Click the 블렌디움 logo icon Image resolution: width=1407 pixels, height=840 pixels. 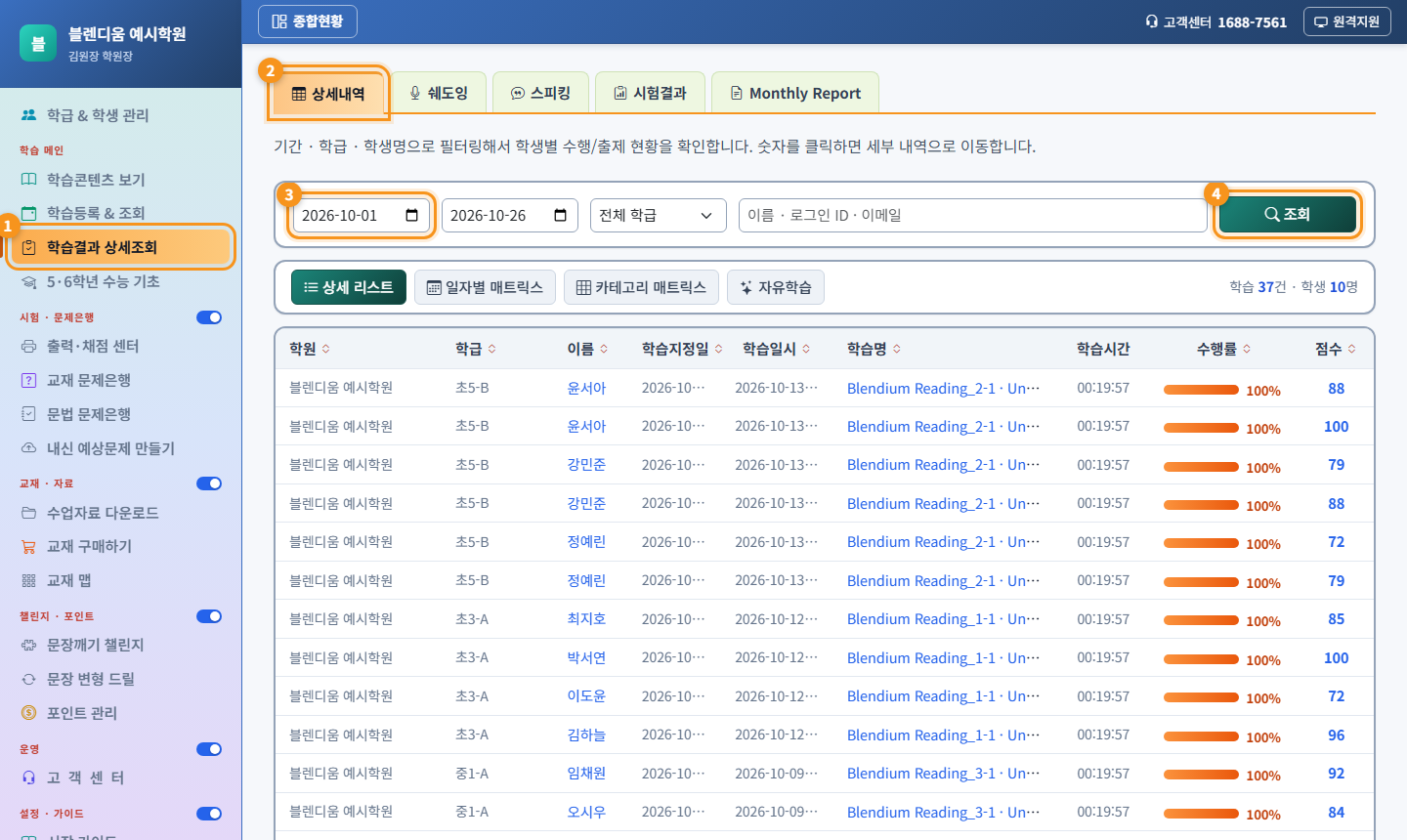(38, 43)
